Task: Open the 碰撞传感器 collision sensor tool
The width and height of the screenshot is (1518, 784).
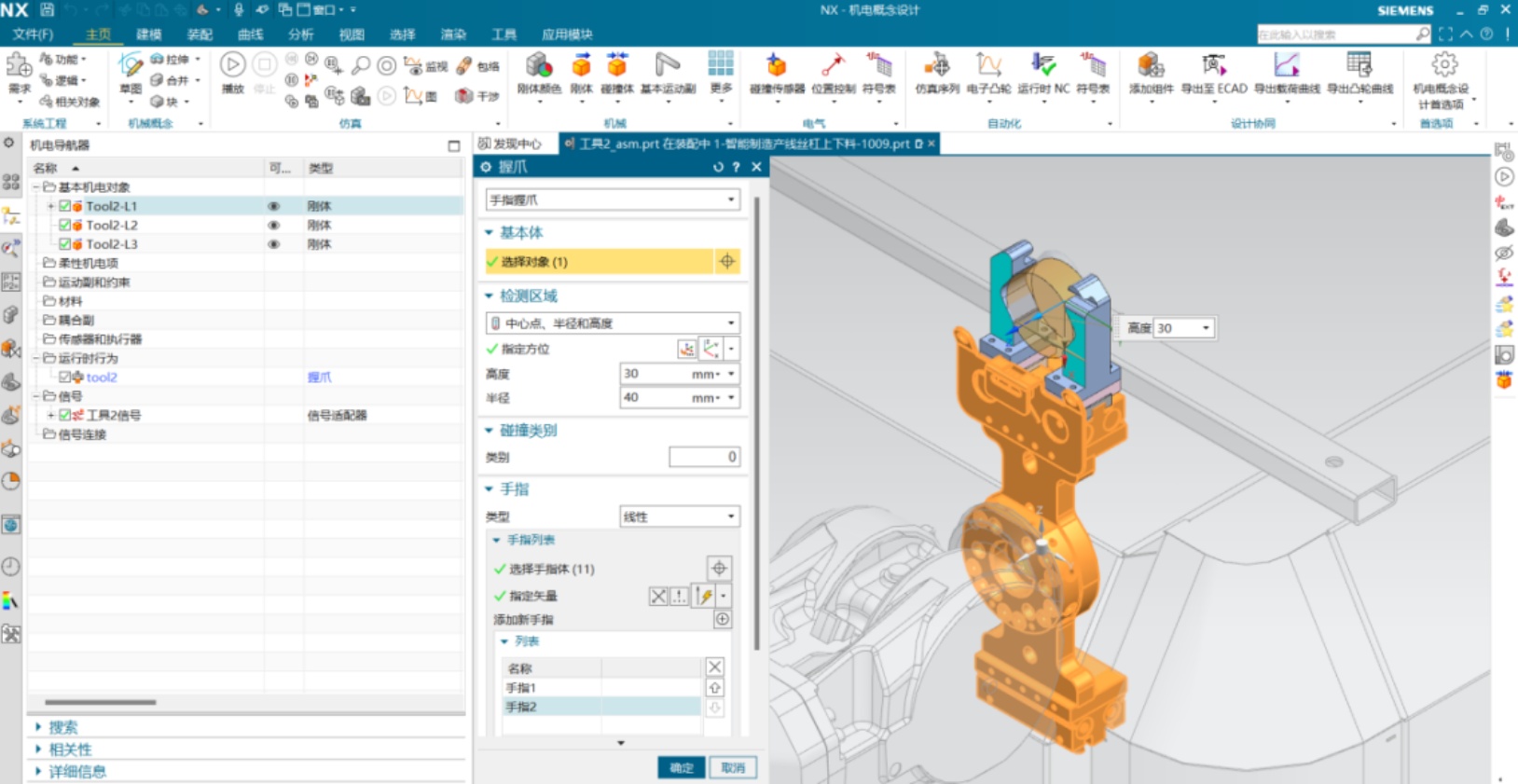Action: [x=776, y=67]
